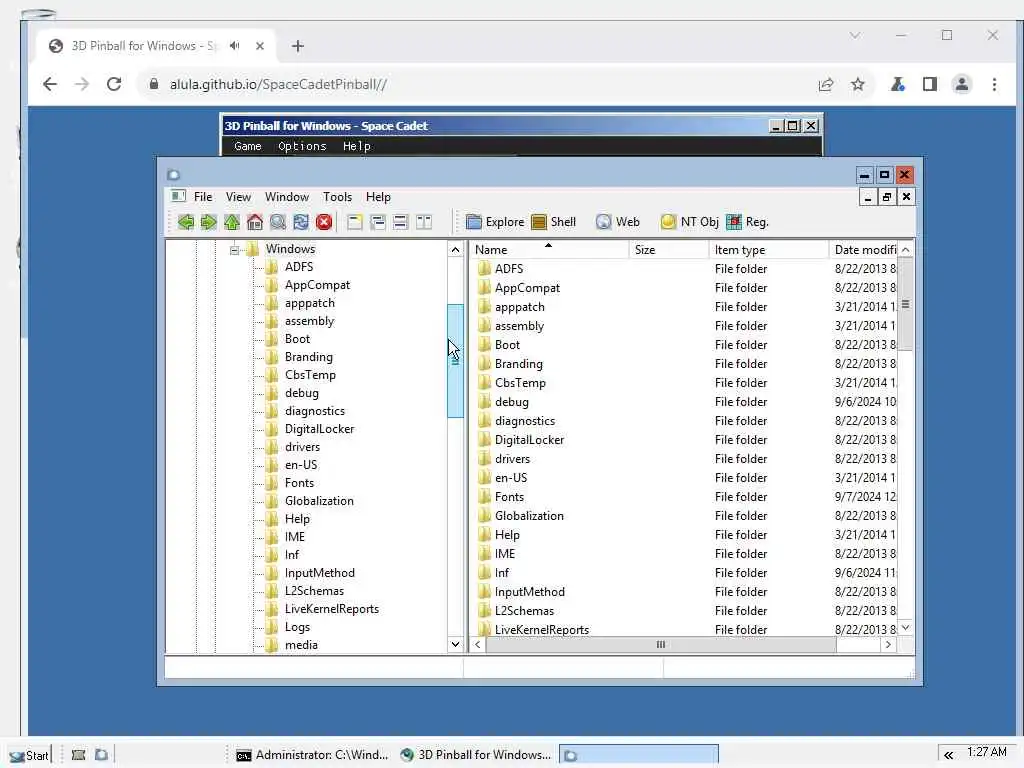This screenshot has width=1024, height=768.
Task: Select LiveKernelReports folder in the tree pane
Action: (332, 609)
